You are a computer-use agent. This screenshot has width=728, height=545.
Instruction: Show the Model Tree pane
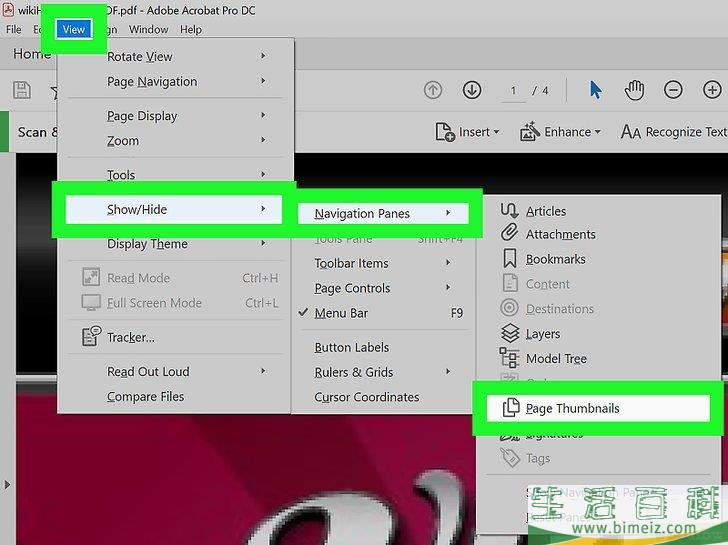[x=599, y=359]
